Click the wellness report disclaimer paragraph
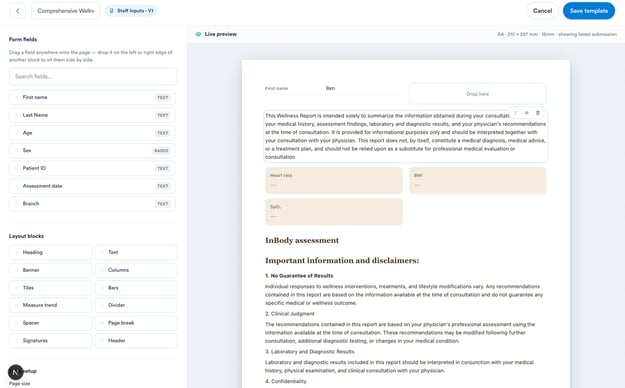The image size is (625, 388). pos(405,136)
